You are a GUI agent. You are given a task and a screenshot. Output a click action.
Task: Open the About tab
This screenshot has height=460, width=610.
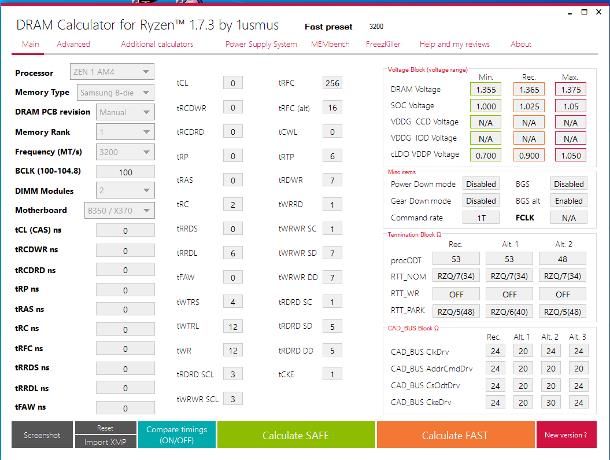521,44
